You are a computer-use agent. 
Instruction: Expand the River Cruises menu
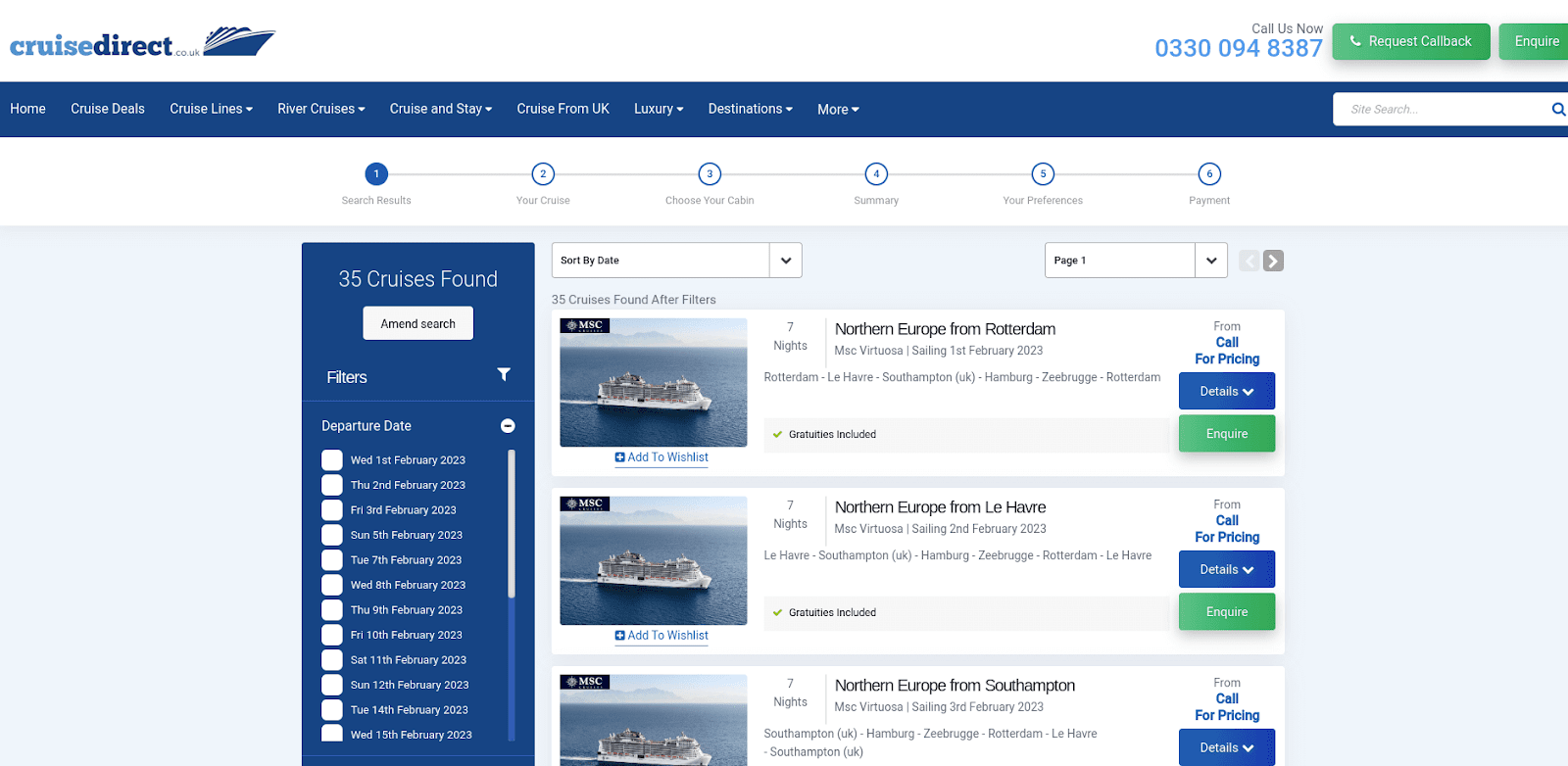click(321, 109)
